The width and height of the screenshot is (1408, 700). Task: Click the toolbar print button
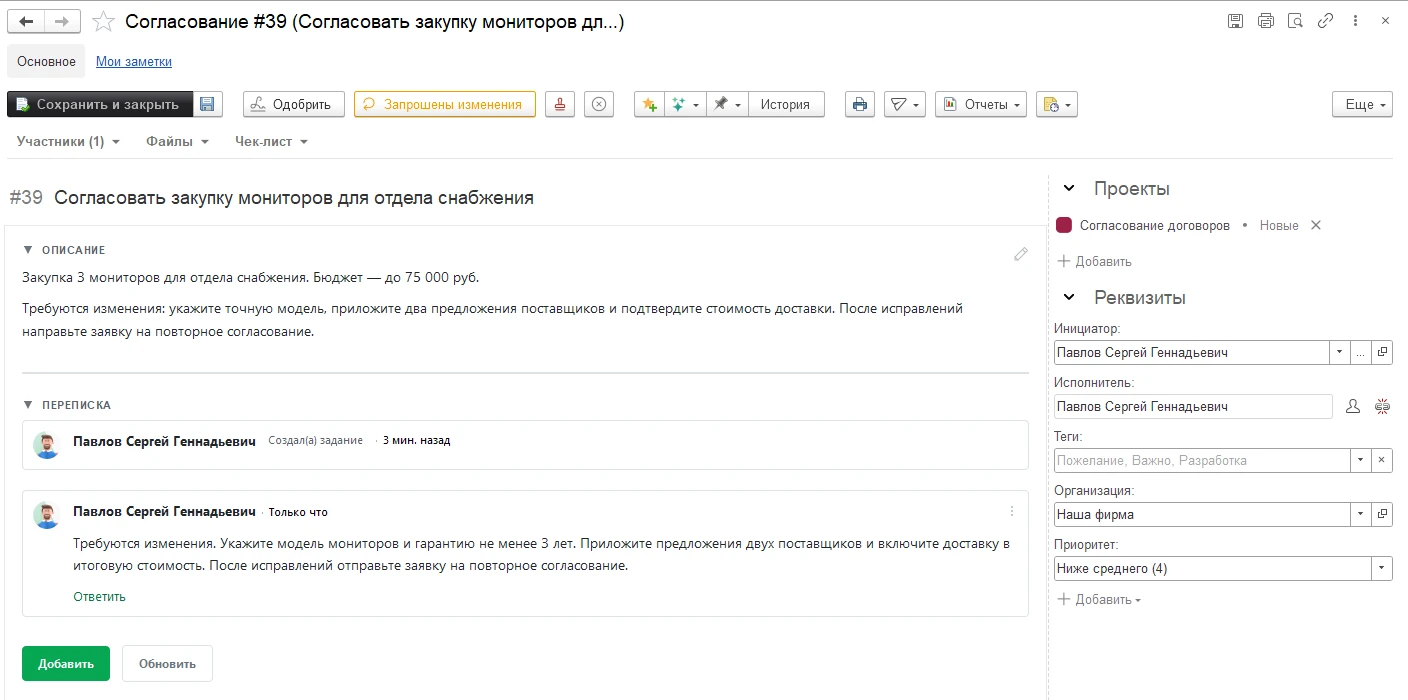point(860,104)
